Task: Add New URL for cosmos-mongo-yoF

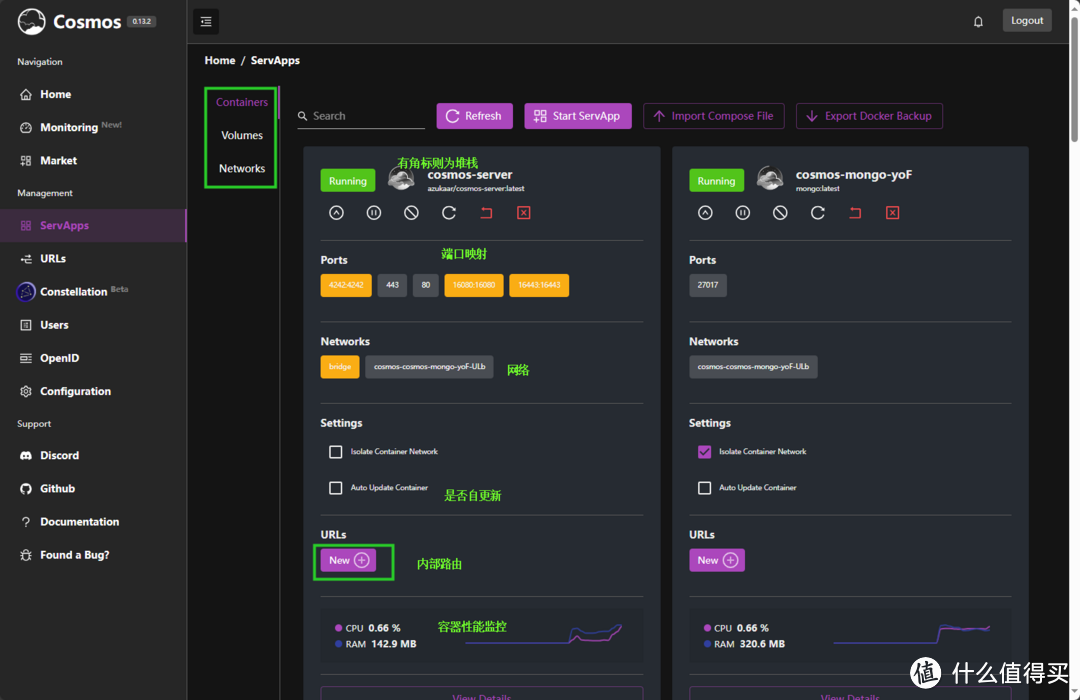Action: click(716, 560)
